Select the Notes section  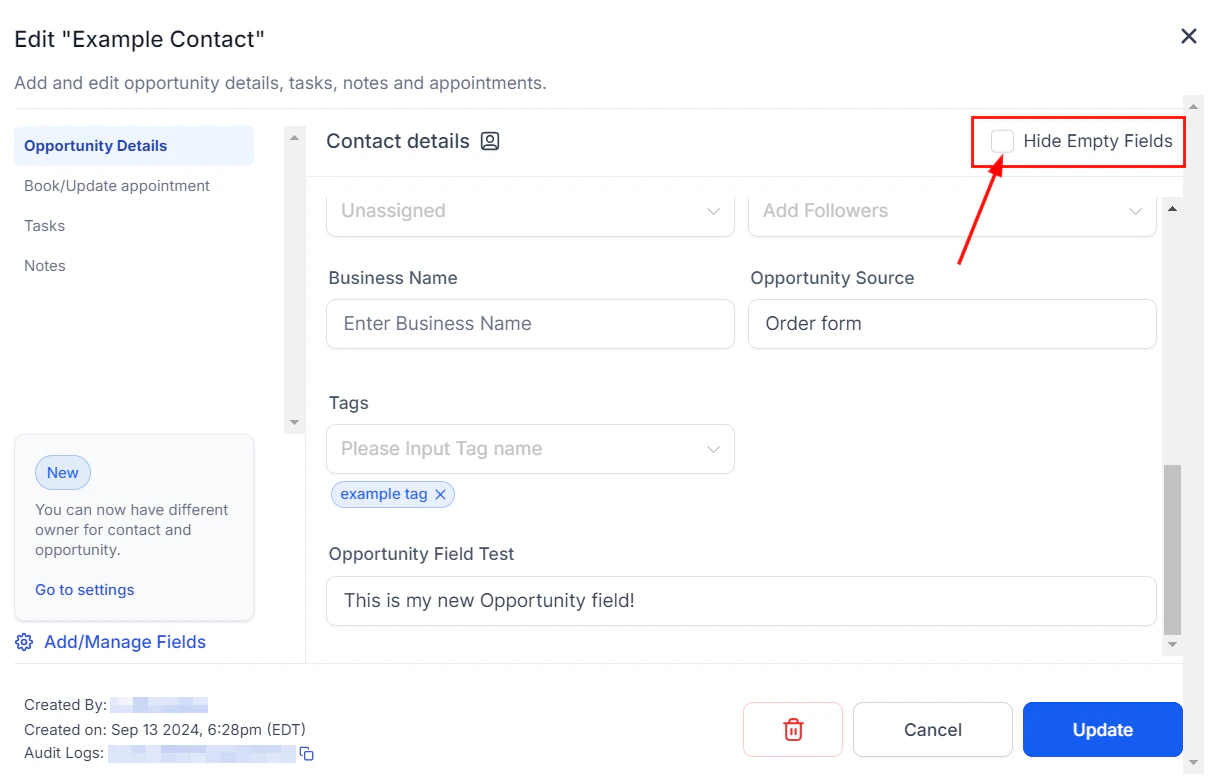point(44,265)
